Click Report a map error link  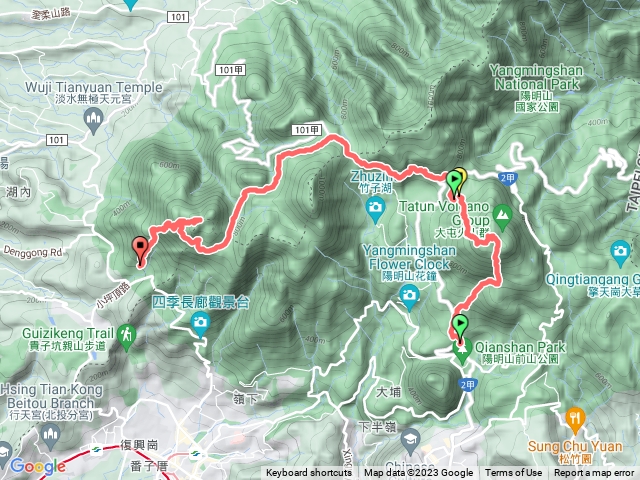(593, 473)
